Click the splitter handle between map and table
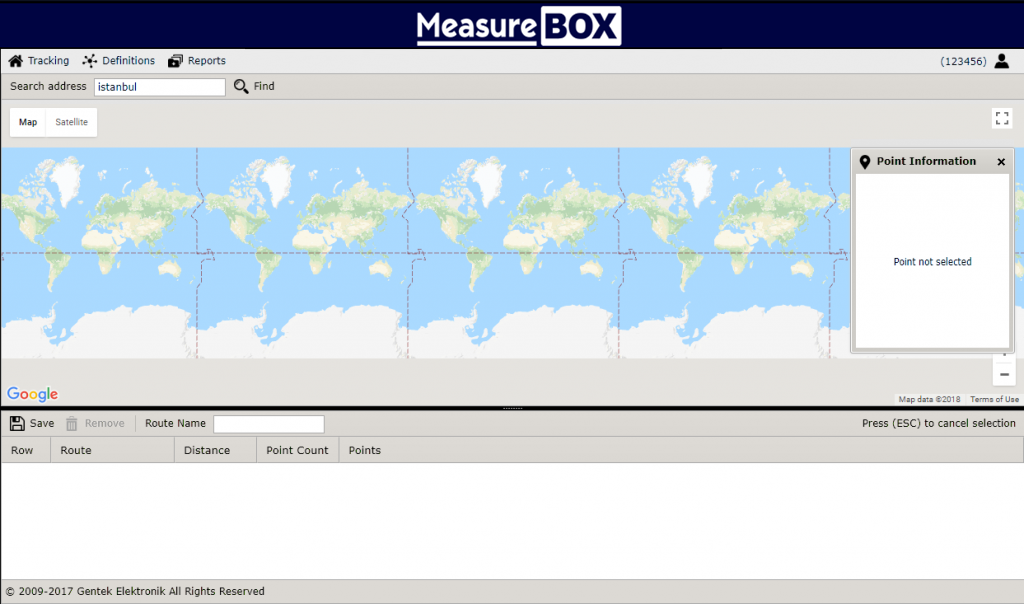Image resolution: width=1024 pixels, height=604 pixels. (512, 408)
